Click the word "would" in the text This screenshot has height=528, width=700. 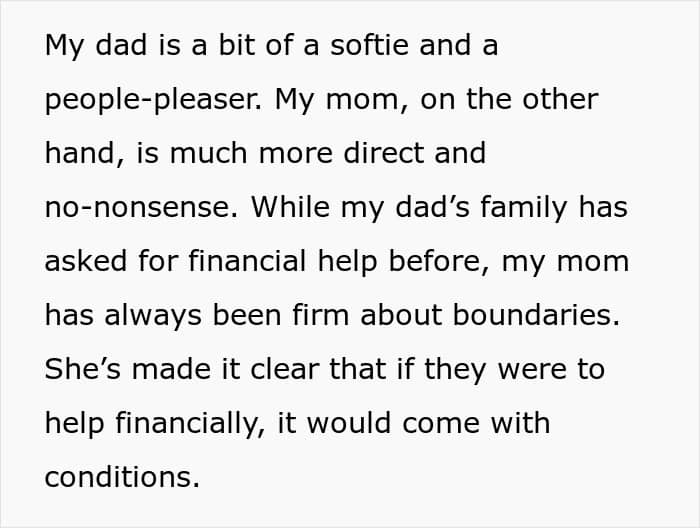coord(349,423)
